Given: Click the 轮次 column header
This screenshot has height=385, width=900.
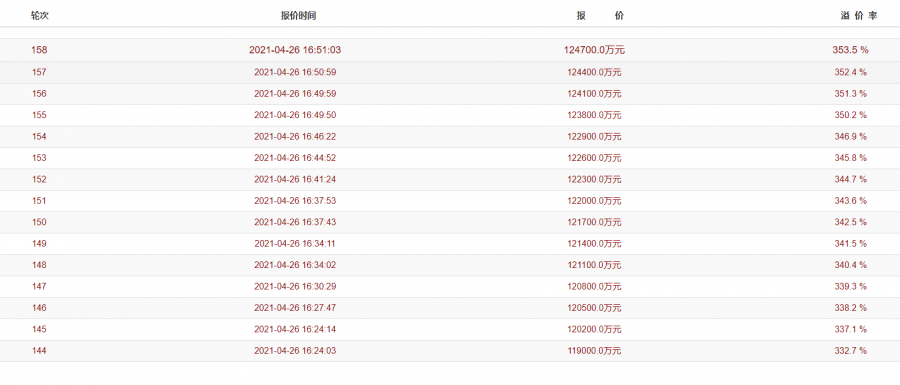Looking at the screenshot, I should (x=40, y=16).
